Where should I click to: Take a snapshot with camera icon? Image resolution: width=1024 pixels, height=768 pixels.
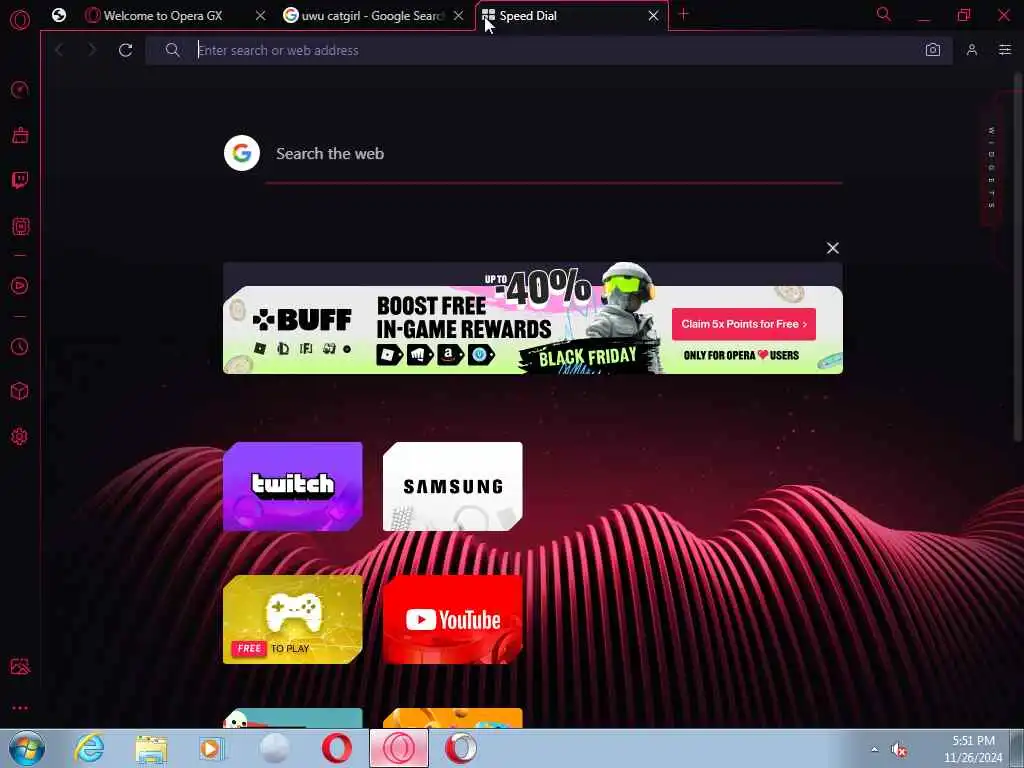coord(933,50)
